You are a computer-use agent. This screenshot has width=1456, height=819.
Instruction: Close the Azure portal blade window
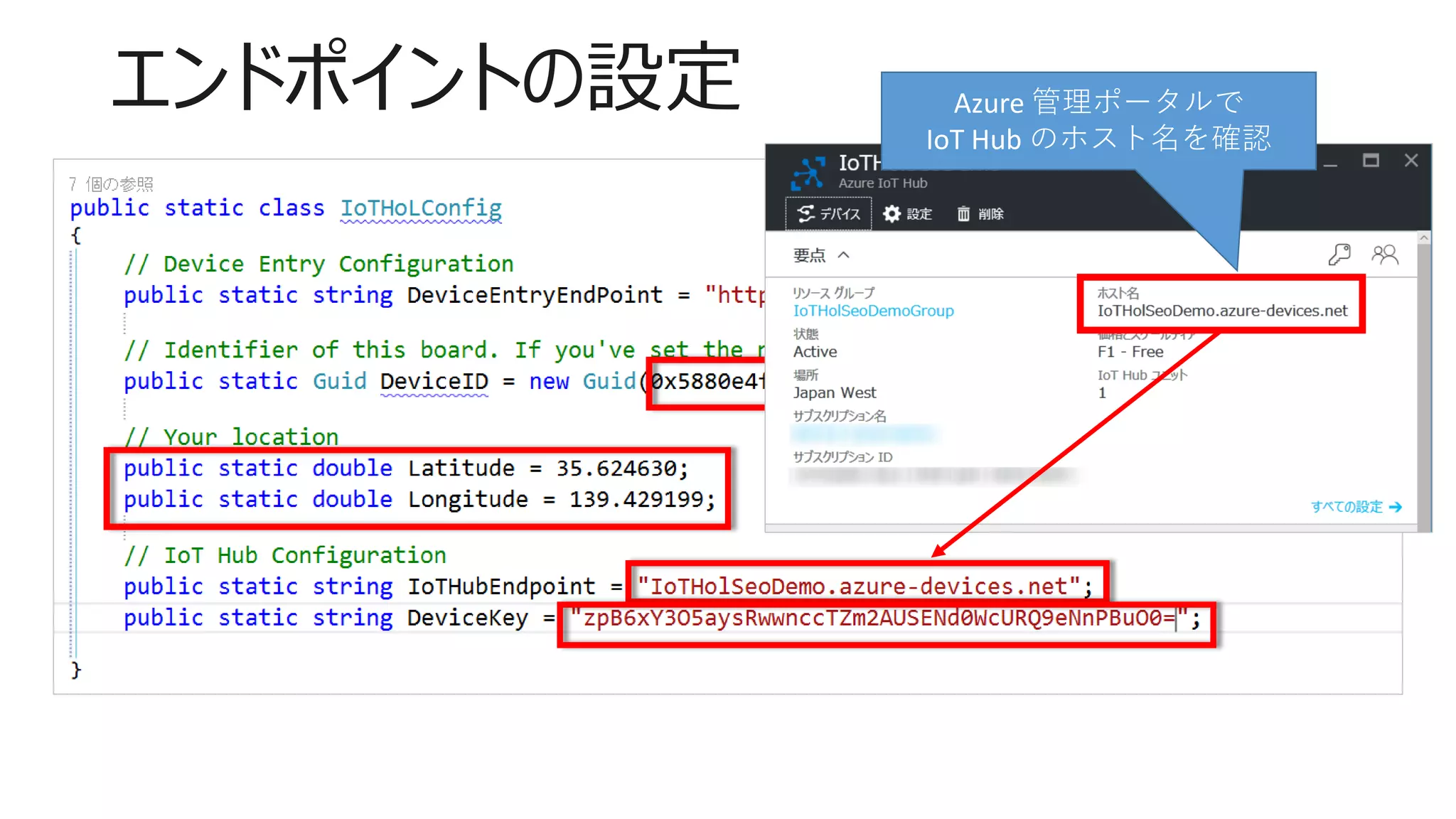1411,161
